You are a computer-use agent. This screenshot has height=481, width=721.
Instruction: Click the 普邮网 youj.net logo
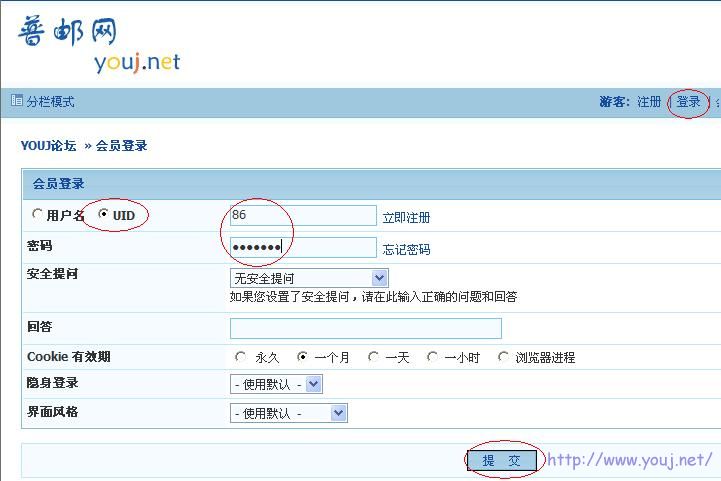pos(99,44)
